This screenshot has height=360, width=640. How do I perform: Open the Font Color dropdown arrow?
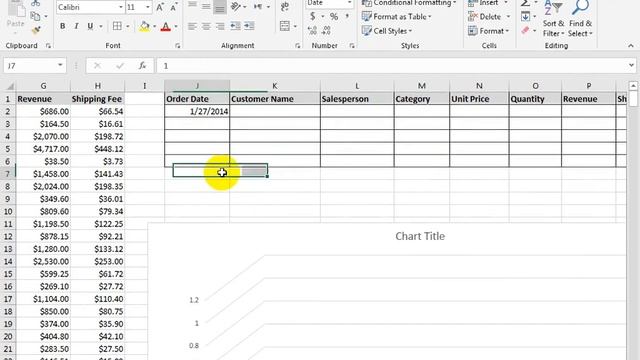176,27
